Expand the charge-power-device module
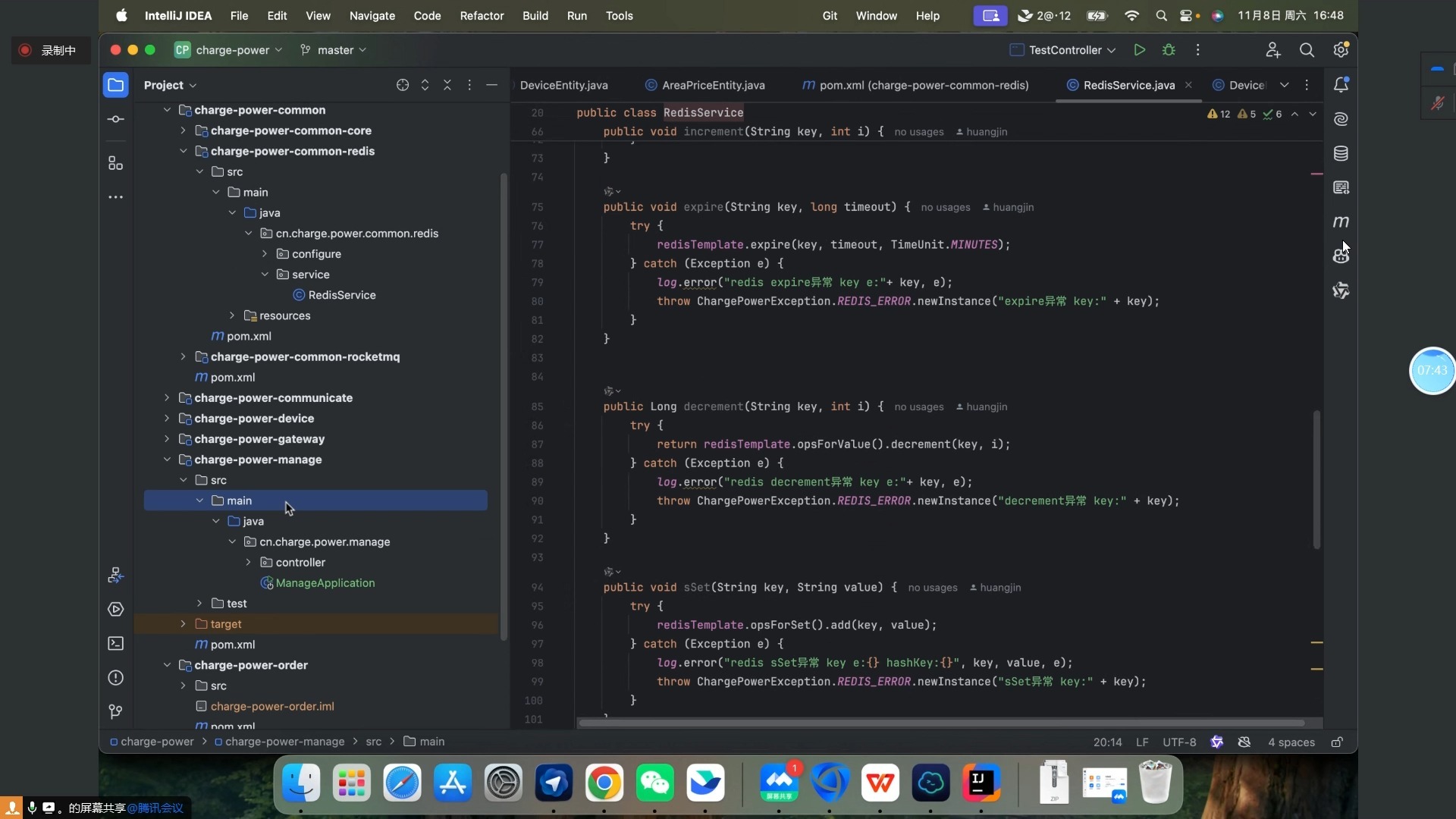Viewport: 1456px width, 819px height. [167, 419]
